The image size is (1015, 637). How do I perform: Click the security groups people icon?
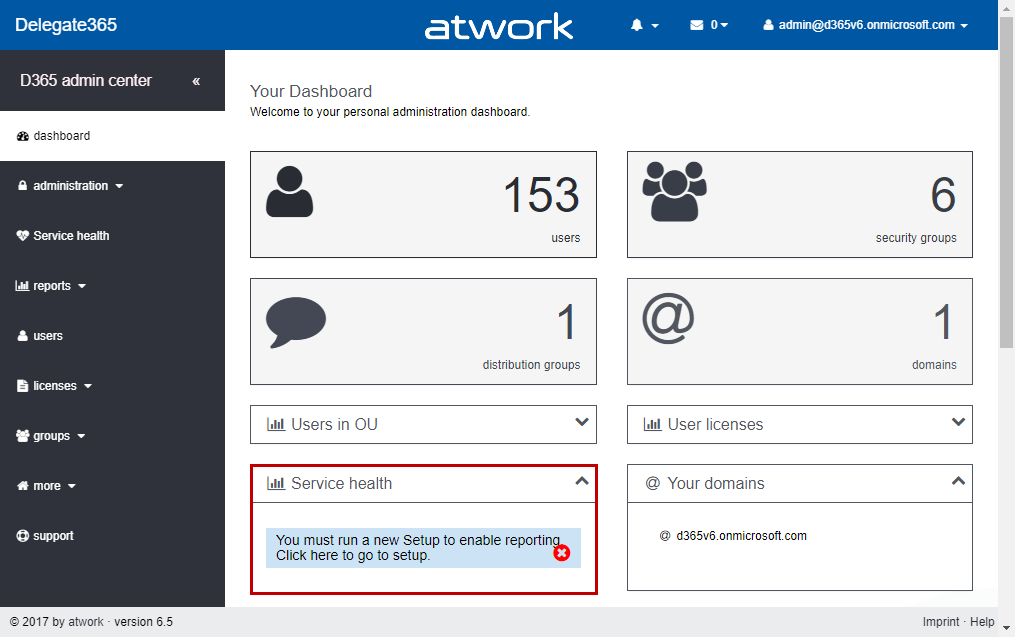674,192
